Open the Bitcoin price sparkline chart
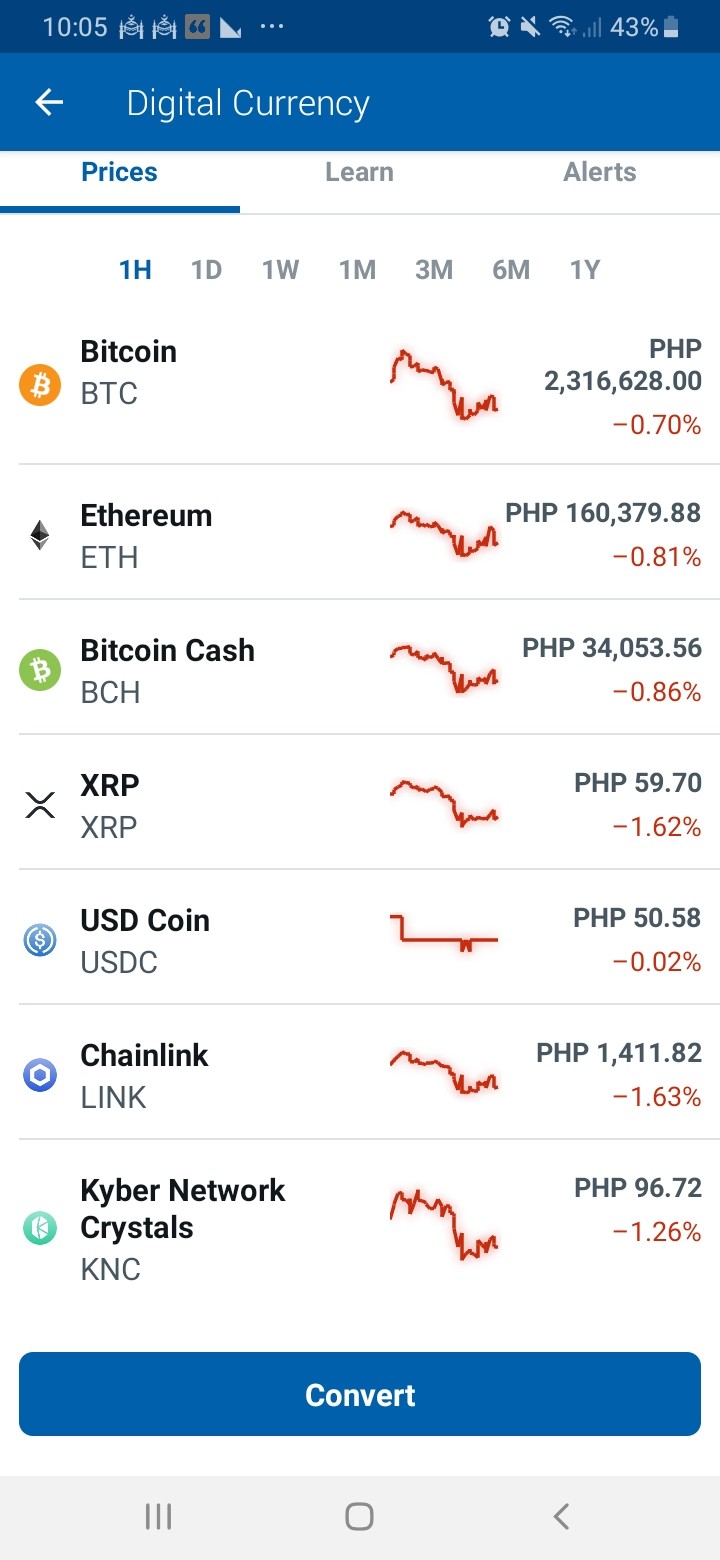The height and width of the screenshot is (1560, 720). 444,385
